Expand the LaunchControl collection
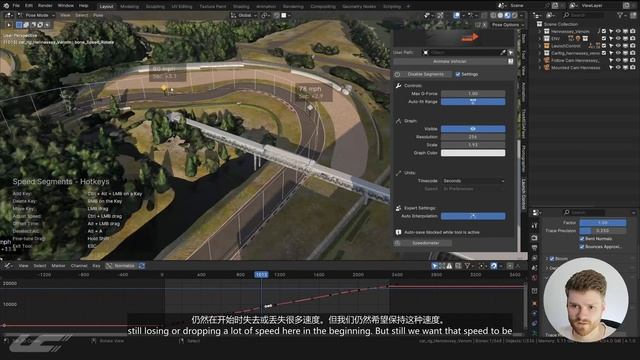 tap(540, 46)
